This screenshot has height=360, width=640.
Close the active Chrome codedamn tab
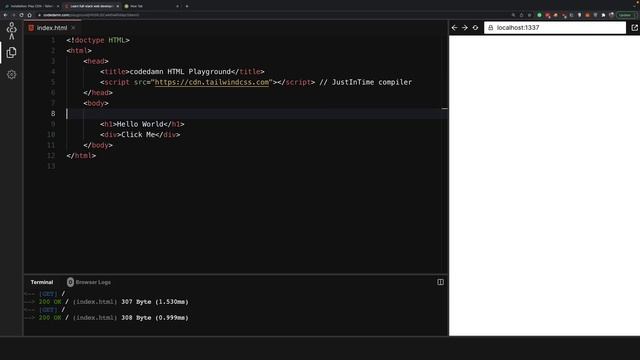pos(118,6)
